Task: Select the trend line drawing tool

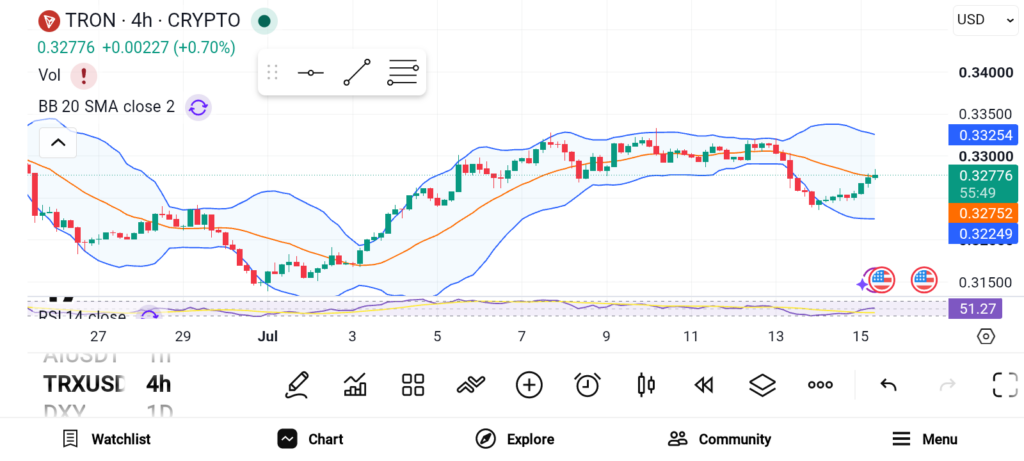Action: tap(357, 72)
